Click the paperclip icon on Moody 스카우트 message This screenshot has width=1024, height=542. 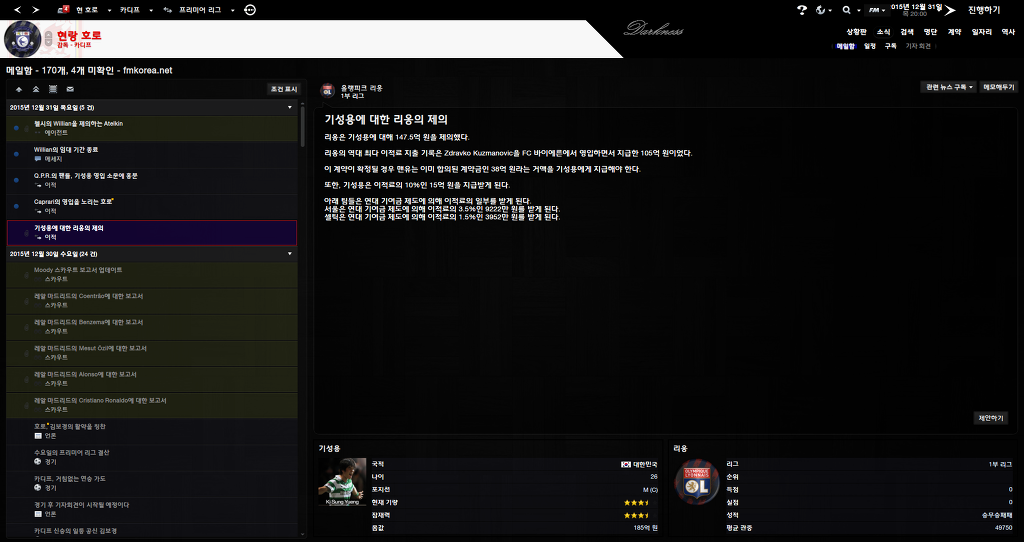tap(27, 274)
